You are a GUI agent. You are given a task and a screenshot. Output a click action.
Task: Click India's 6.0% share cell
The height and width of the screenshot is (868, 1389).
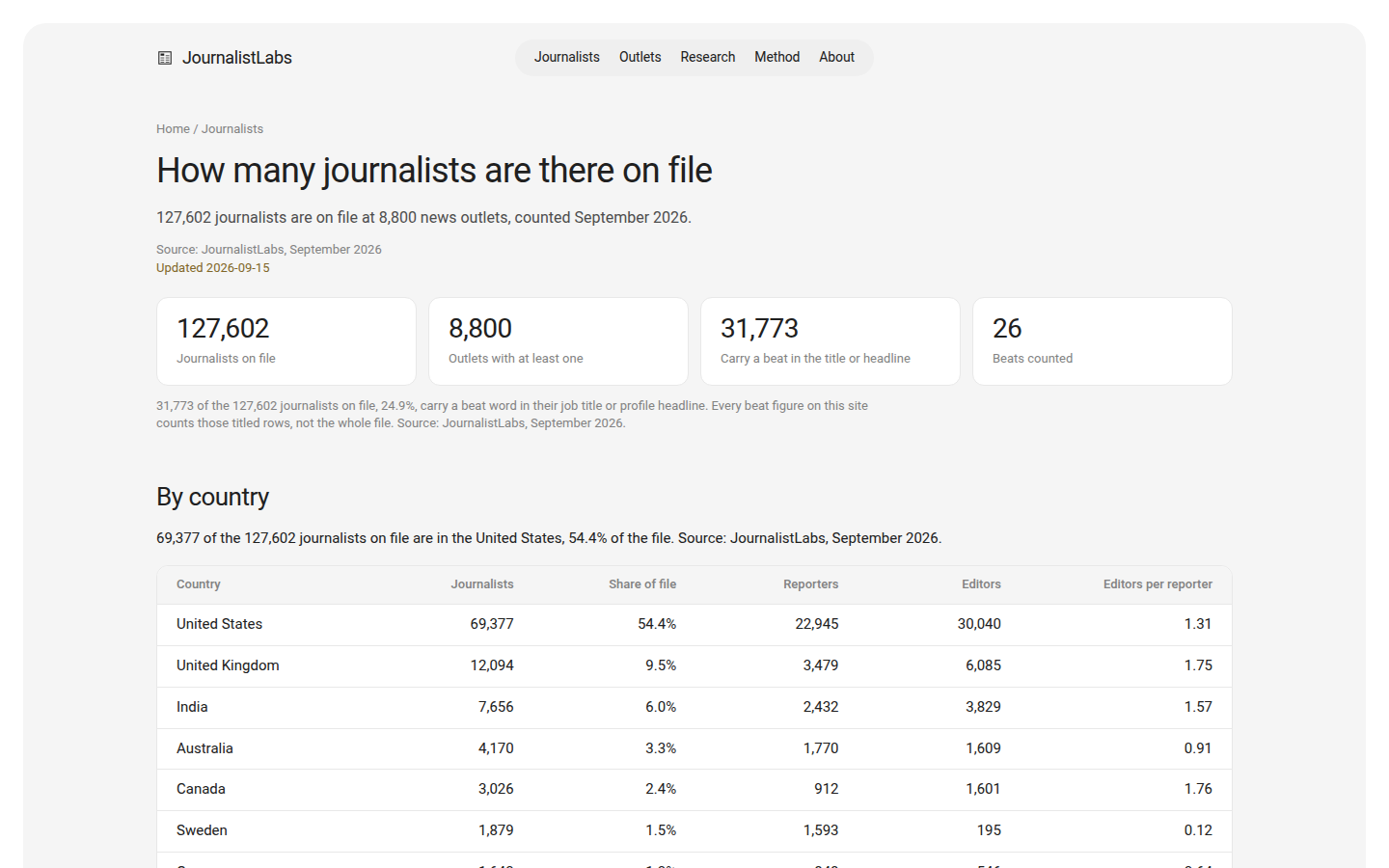[x=661, y=707]
